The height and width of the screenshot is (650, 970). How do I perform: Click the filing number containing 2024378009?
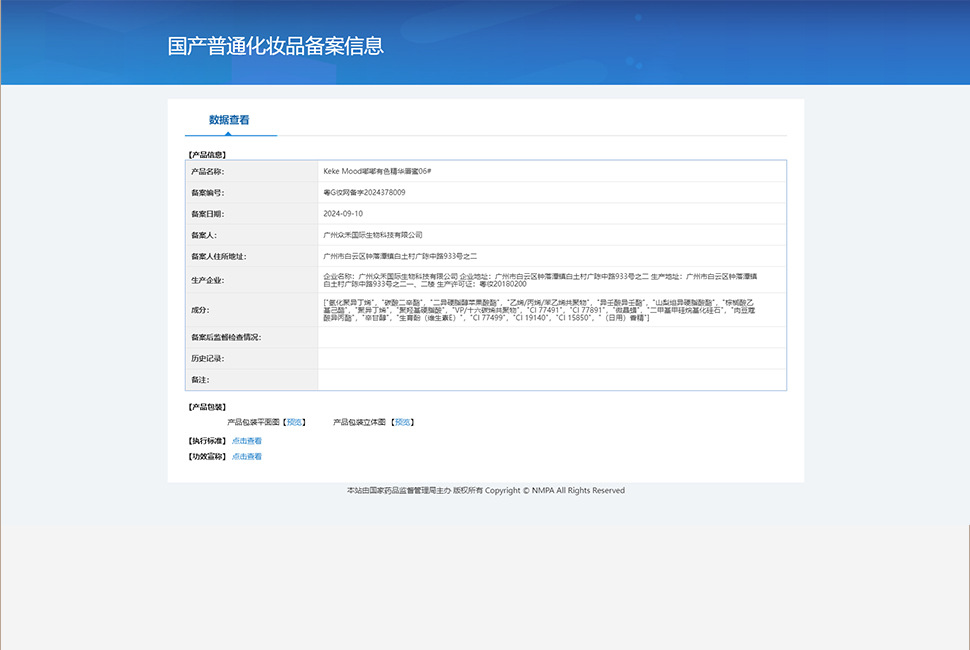pyautogui.click(x=364, y=192)
